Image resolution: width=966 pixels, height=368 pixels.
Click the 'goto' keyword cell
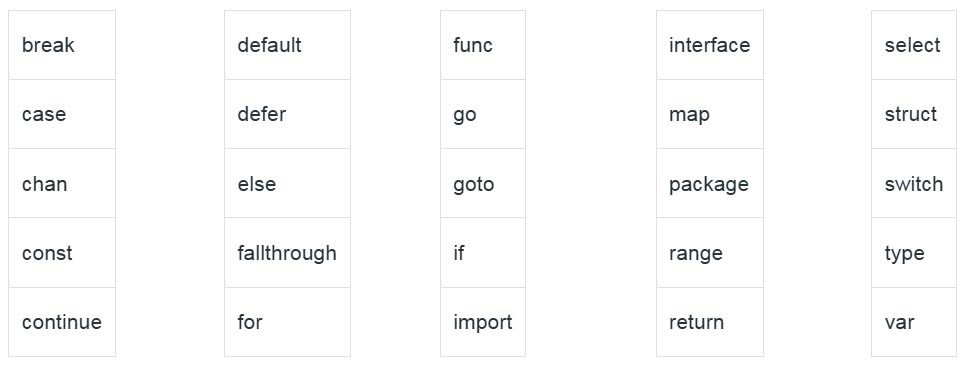pos(483,183)
